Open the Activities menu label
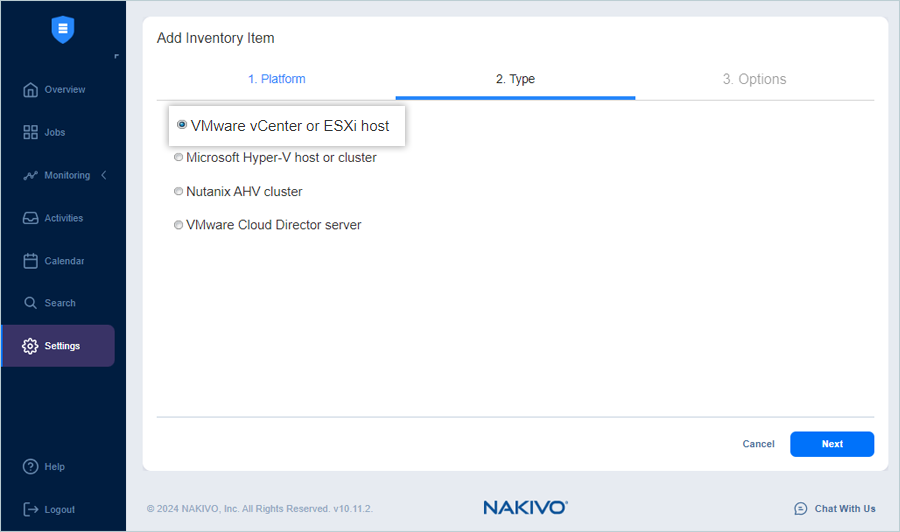 tap(64, 218)
